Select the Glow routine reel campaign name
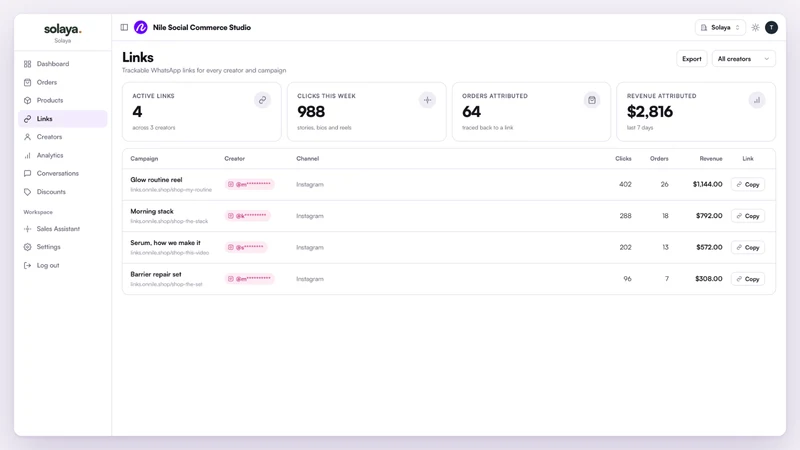 156,180
